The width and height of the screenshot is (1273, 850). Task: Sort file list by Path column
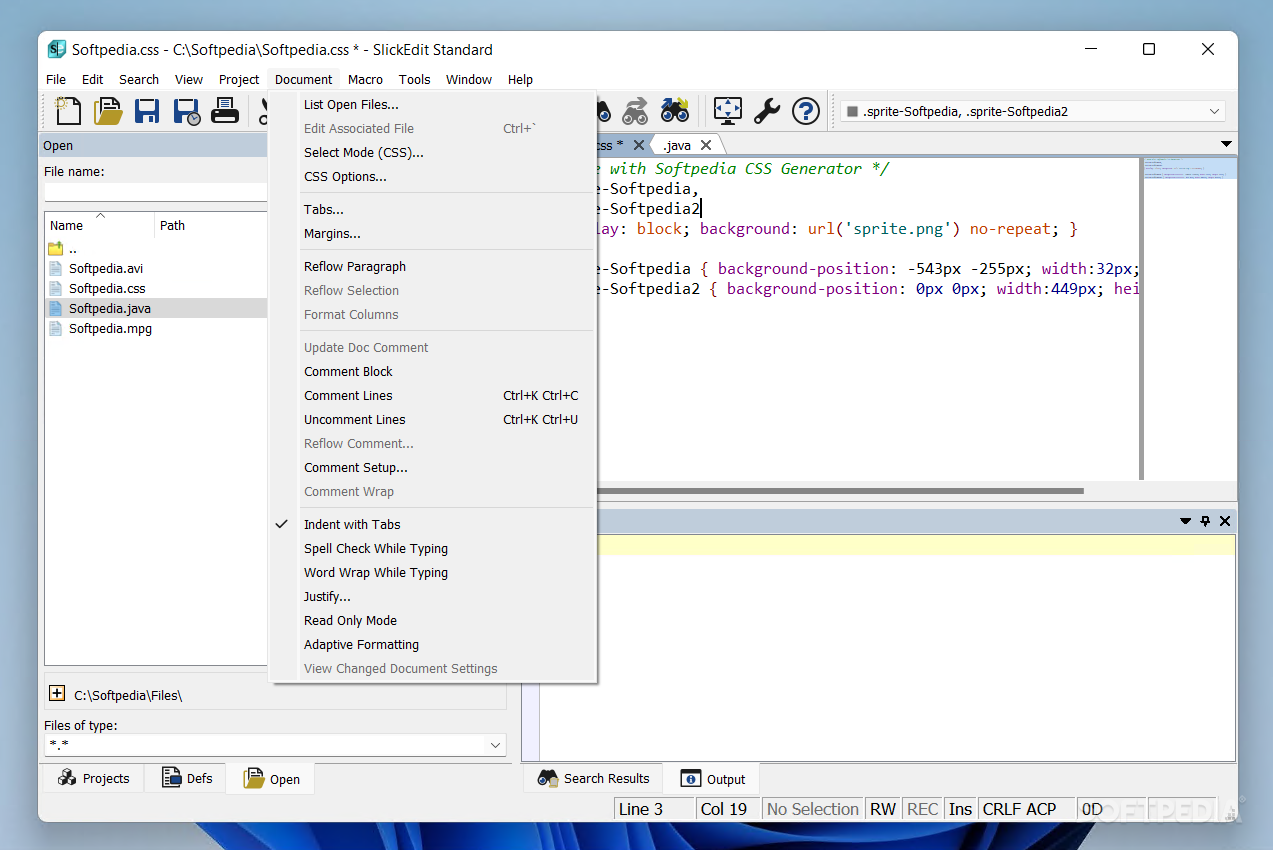click(x=211, y=225)
